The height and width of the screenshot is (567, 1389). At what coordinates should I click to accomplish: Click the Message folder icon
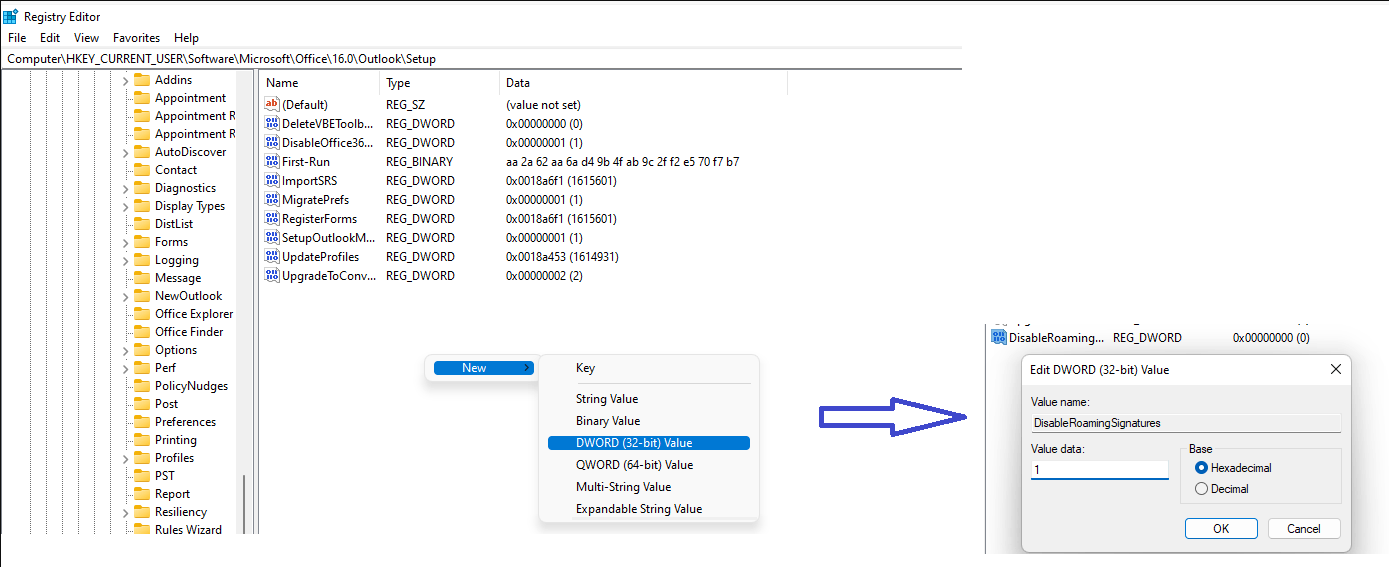tap(141, 278)
